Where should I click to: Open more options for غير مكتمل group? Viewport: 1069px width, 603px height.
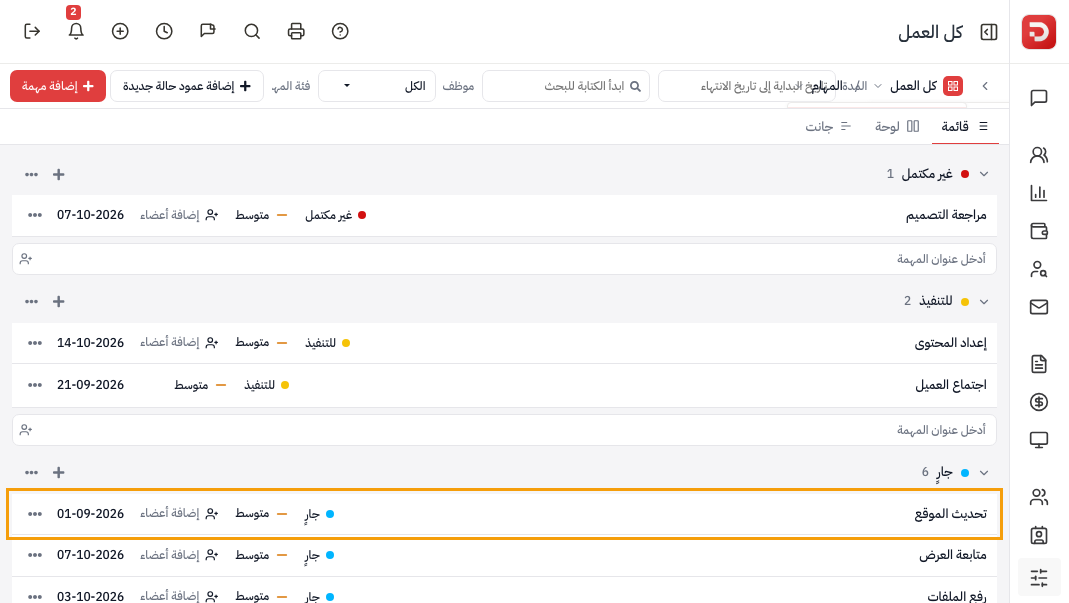click(x=31, y=175)
